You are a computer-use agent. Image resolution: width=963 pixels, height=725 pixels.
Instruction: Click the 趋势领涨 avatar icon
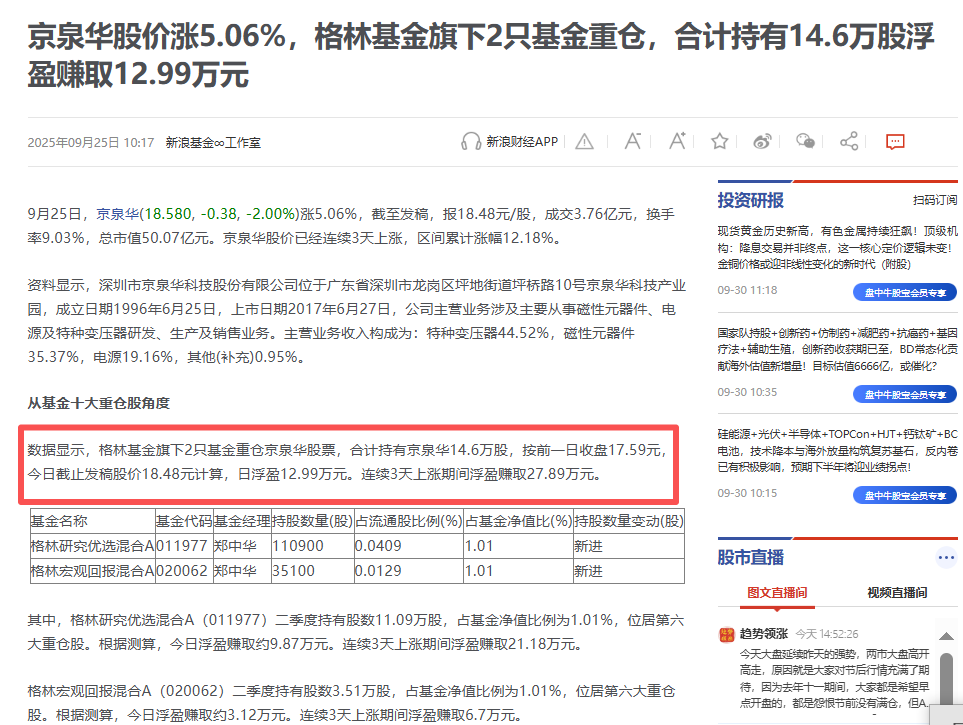pos(727,634)
